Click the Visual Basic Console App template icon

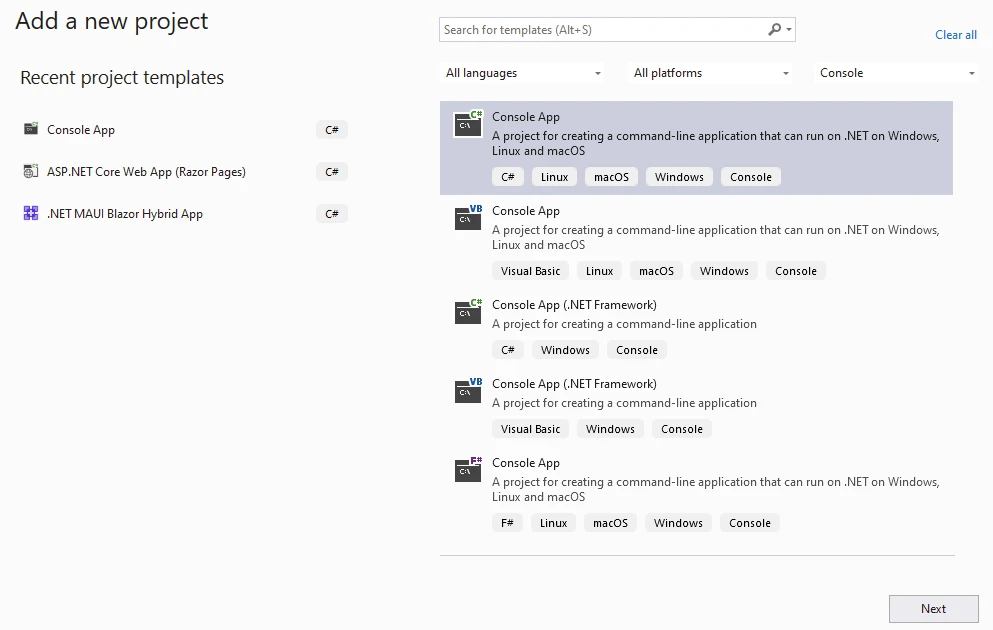click(x=468, y=218)
